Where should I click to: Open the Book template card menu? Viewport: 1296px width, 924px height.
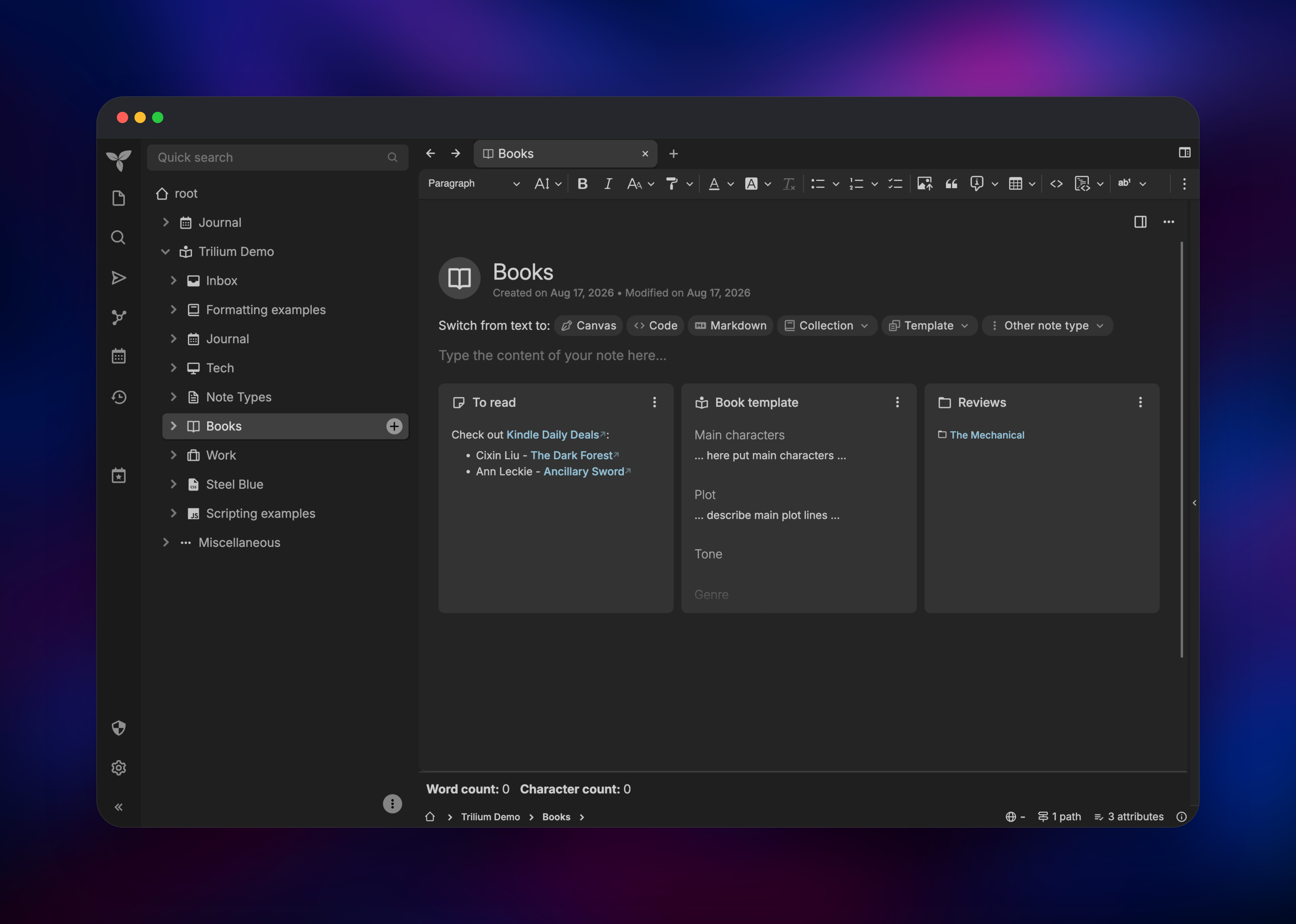coord(898,402)
